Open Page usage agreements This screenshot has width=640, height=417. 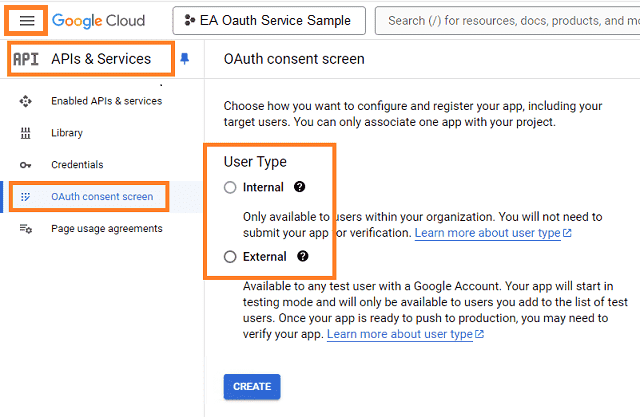107,228
